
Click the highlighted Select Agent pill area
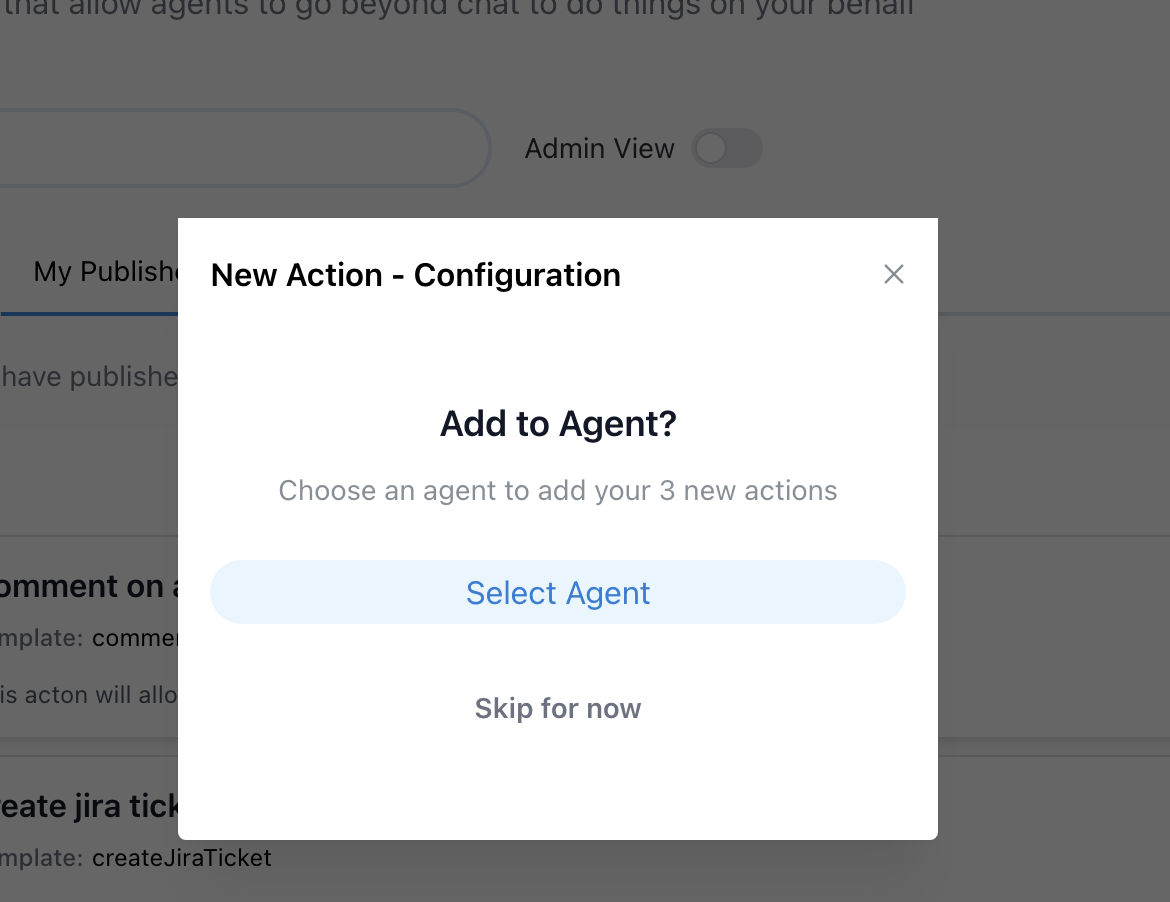coord(557,592)
